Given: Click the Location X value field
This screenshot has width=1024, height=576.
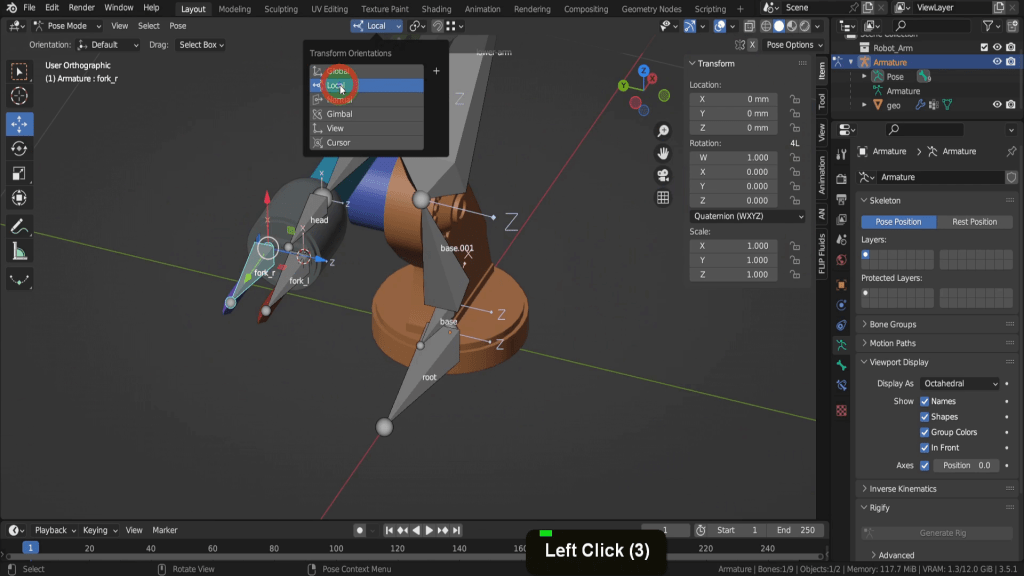Looking at the screenshot, I should point(735,99).
